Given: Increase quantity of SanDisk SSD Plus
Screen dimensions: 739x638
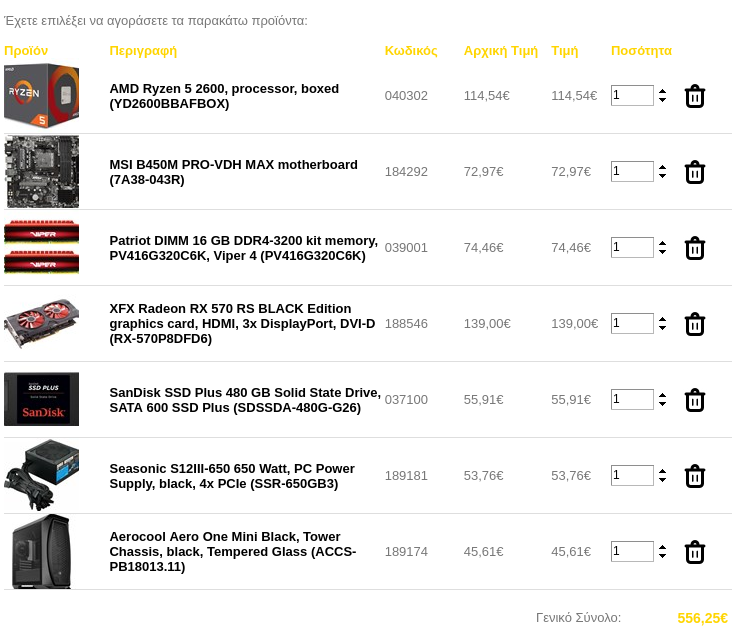Looking at the screenshot, I should pyautogui.click(x=662, y=395).
